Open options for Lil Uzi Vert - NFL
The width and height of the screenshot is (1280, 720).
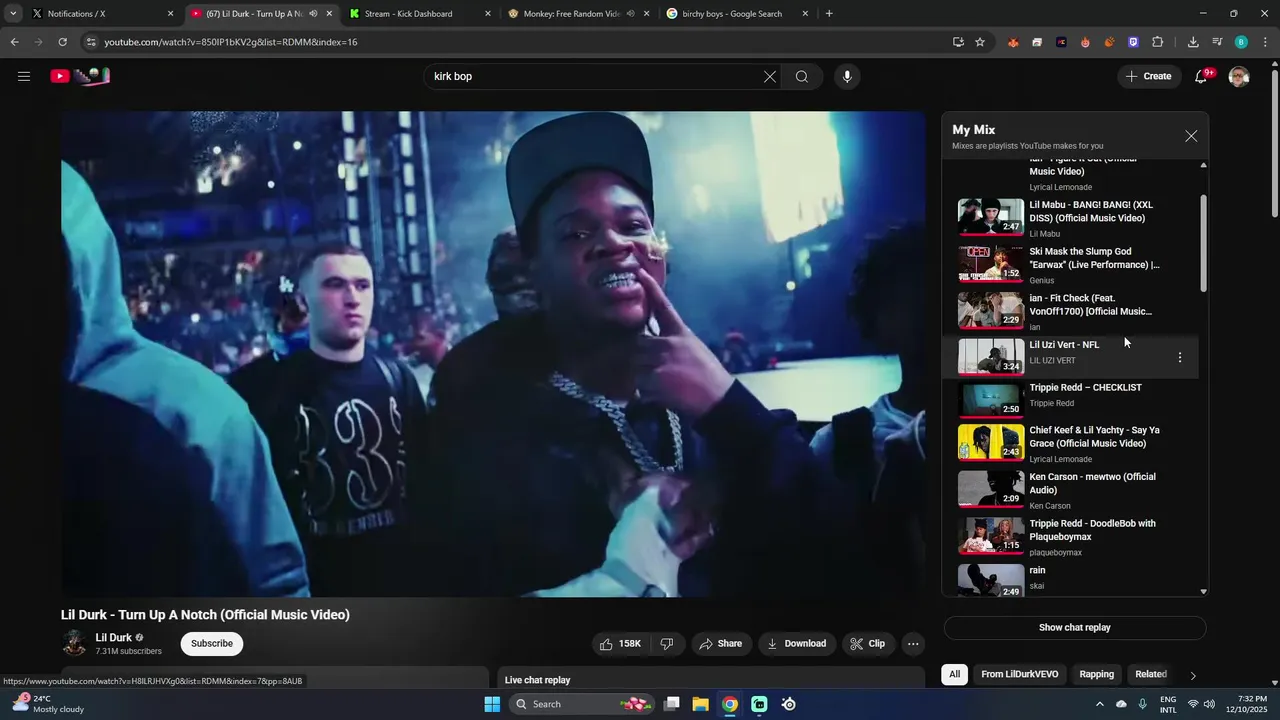[x=1180, y=357]
